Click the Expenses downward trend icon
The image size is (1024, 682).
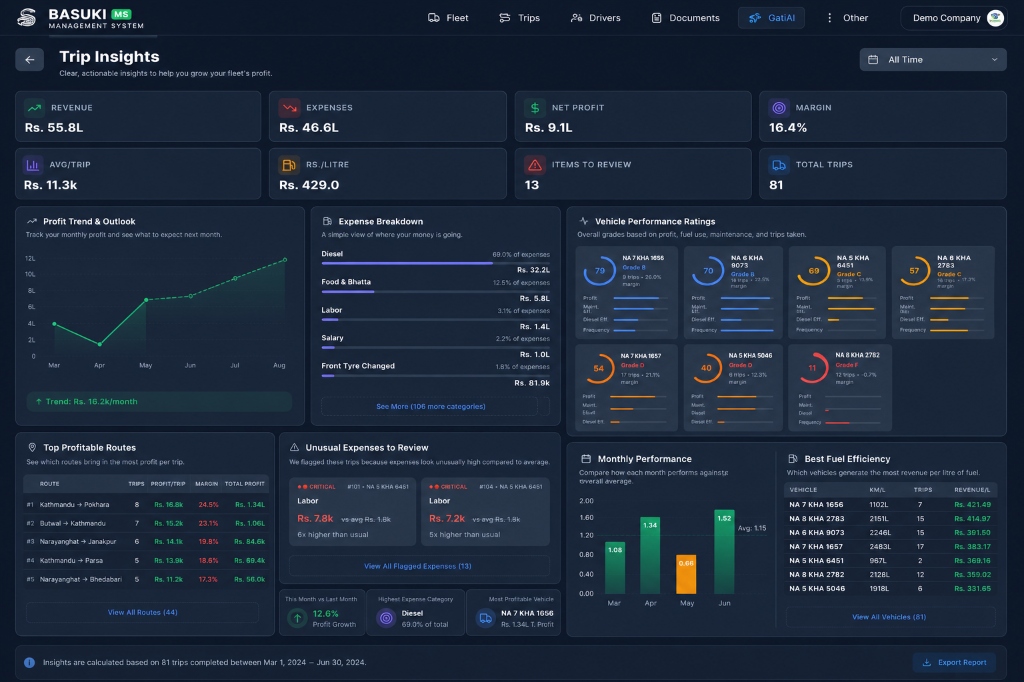[289, 108]
